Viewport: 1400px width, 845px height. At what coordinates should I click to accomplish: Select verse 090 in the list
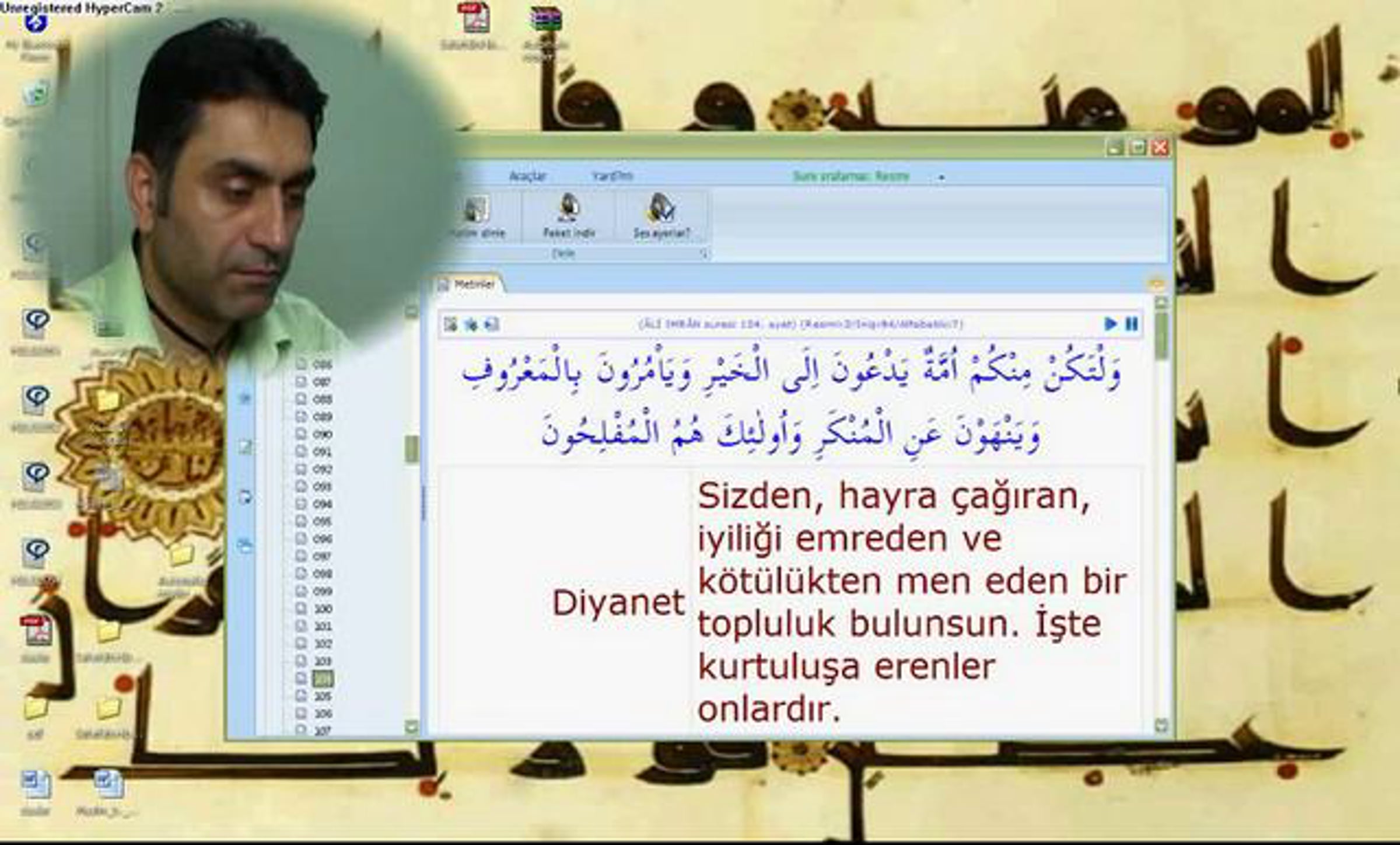coord(321,434)
